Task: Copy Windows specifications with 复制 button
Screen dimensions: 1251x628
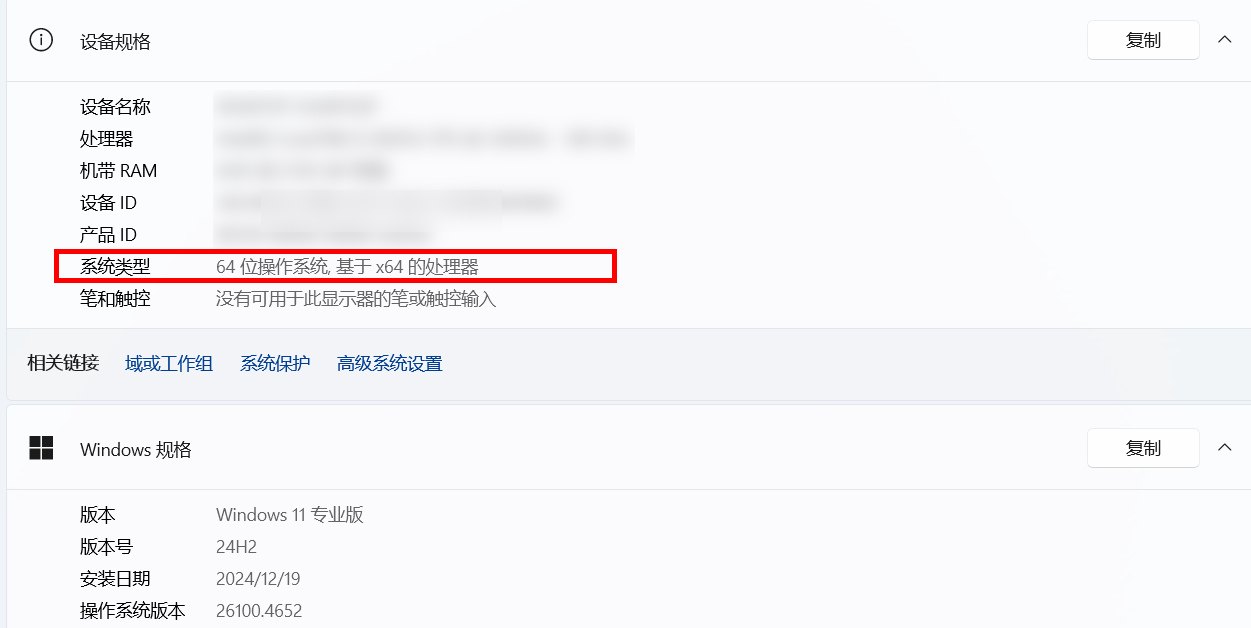Action: click(1143, 448)
